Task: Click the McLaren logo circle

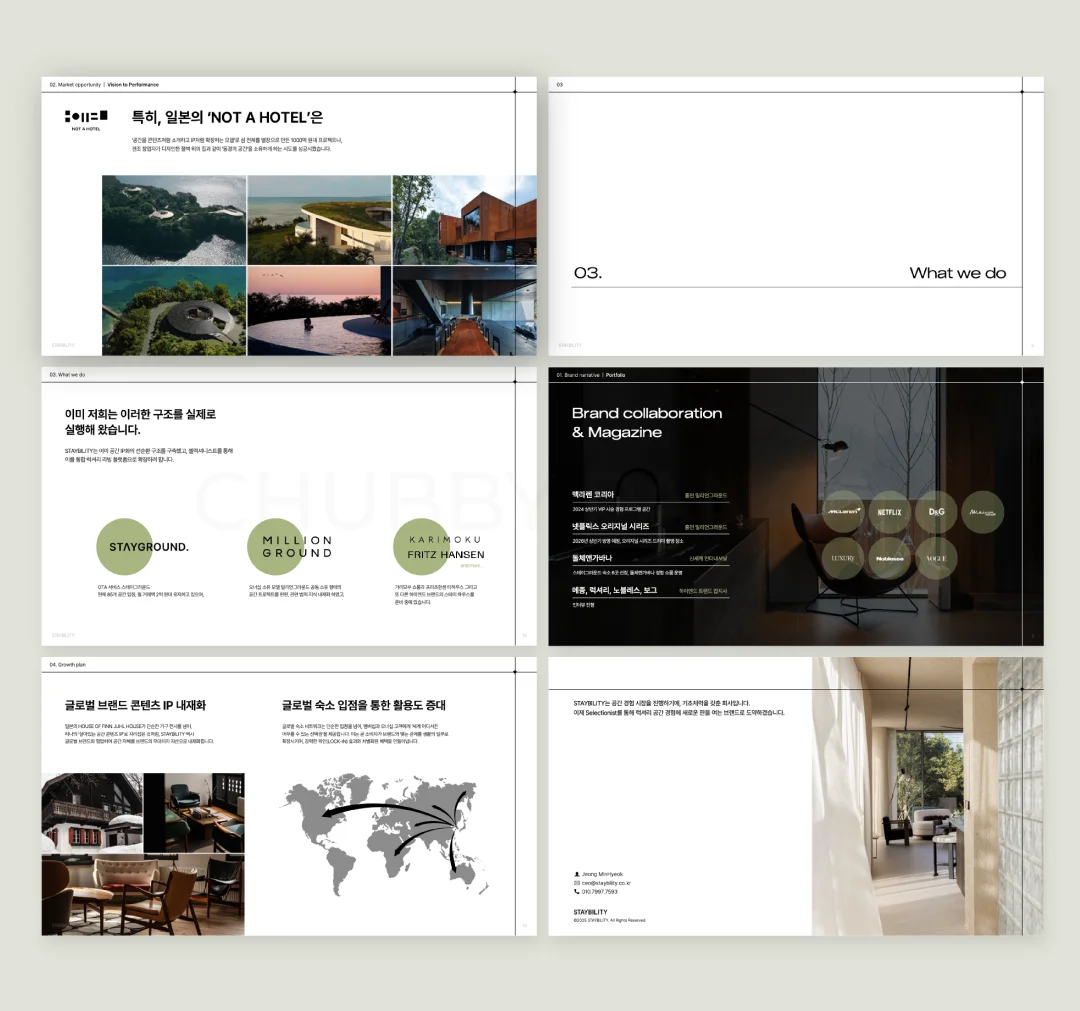Action: [842, 512]
